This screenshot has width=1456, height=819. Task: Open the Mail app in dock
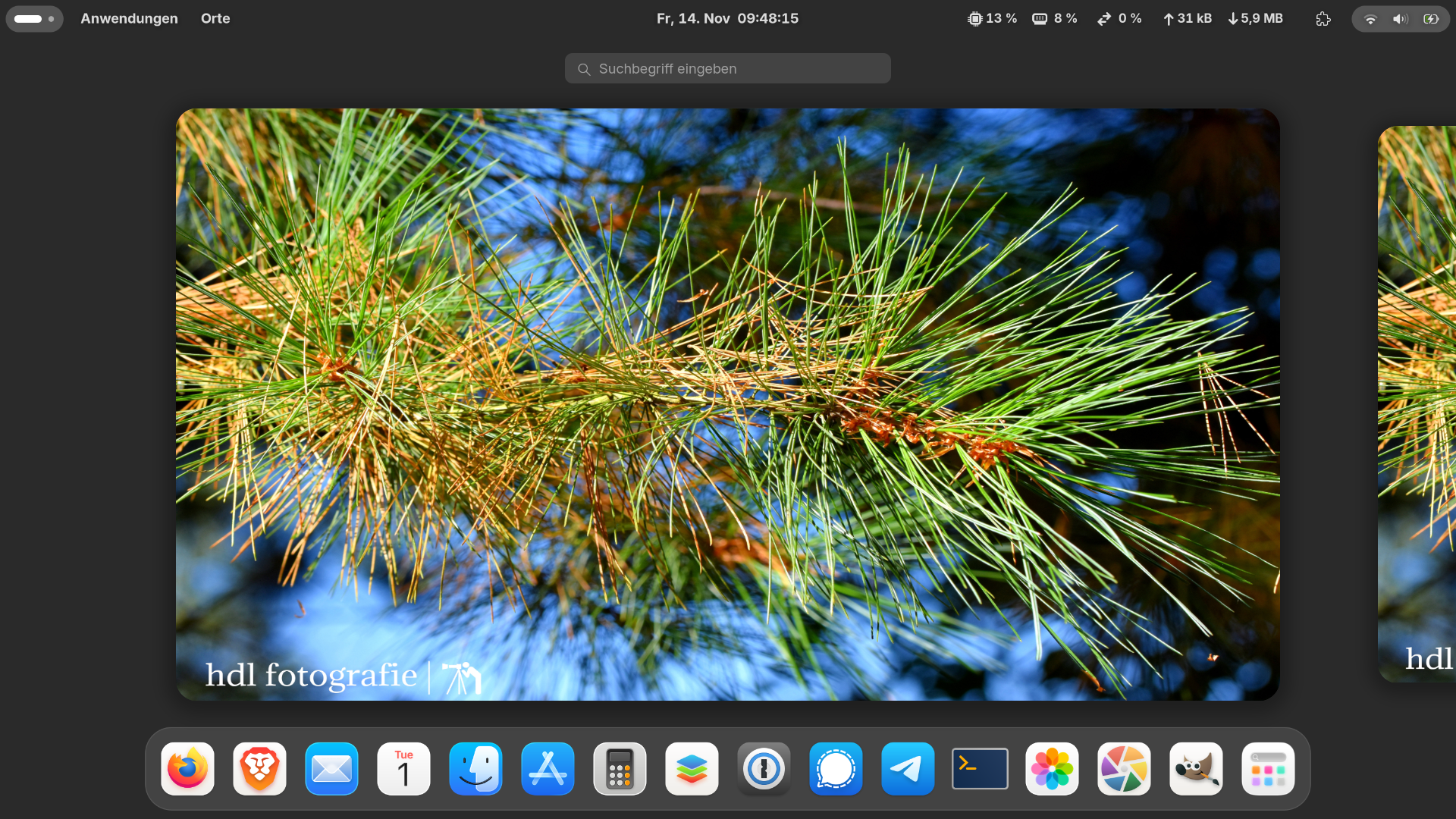tap(331, 769)
